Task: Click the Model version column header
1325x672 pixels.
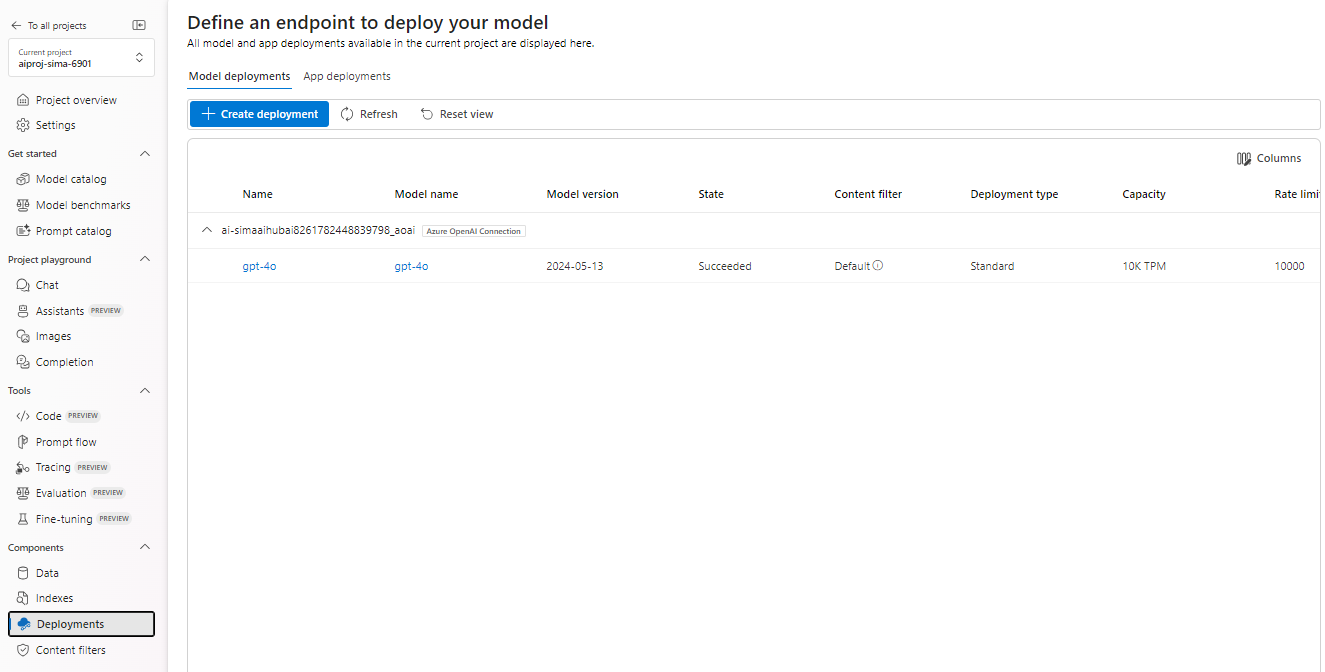Action: tap(582, 194)
